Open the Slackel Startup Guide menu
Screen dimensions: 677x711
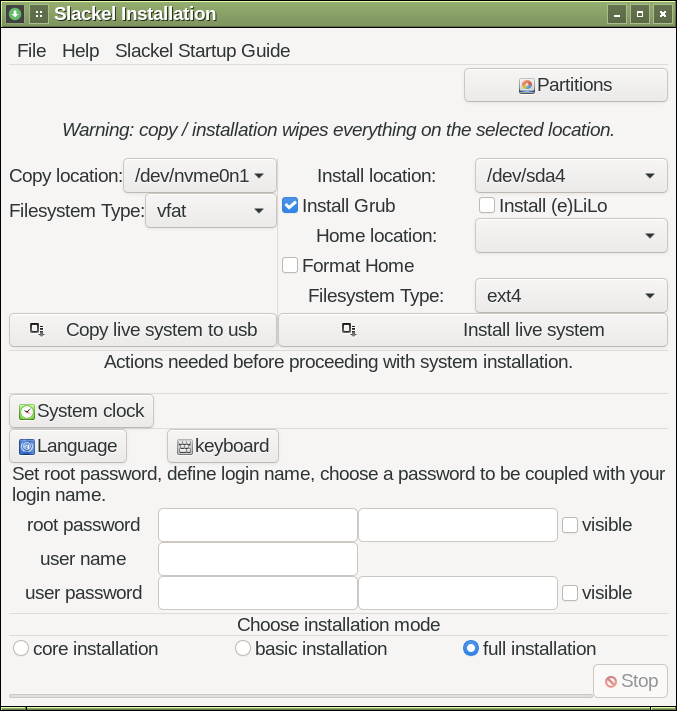click(x=202, y=51)
